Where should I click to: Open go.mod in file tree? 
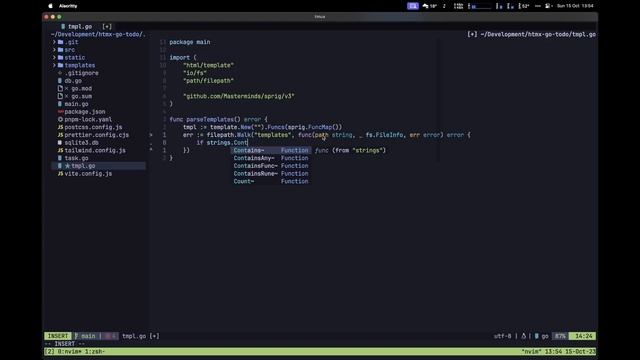click(x=82, y=89)
